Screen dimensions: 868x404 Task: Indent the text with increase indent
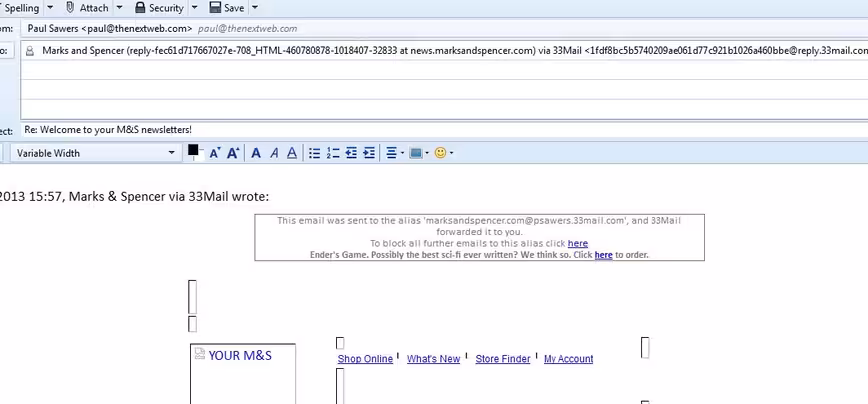pyautogui.click(x=369, y=153)
